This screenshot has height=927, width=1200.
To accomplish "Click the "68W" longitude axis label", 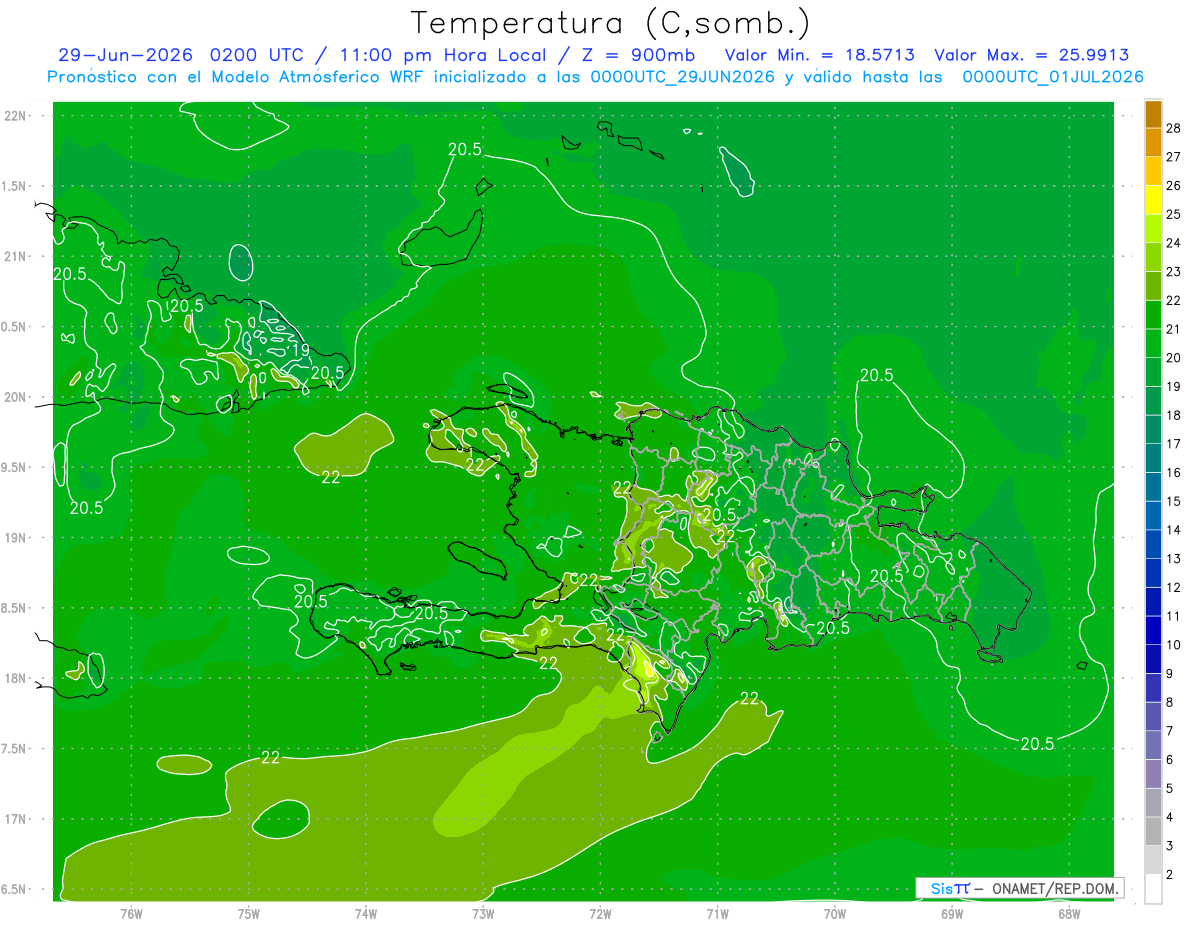I will [1069, 912].
